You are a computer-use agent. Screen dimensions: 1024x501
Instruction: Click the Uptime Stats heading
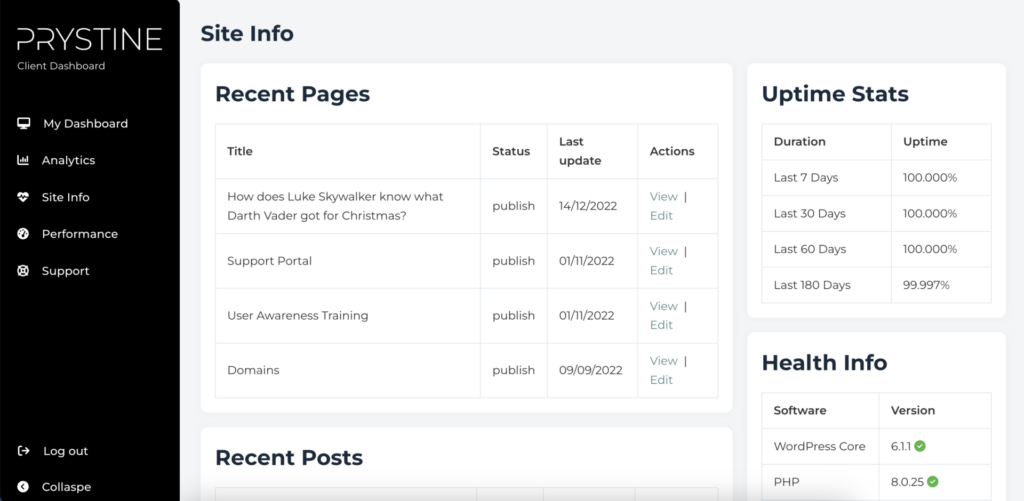835,94
